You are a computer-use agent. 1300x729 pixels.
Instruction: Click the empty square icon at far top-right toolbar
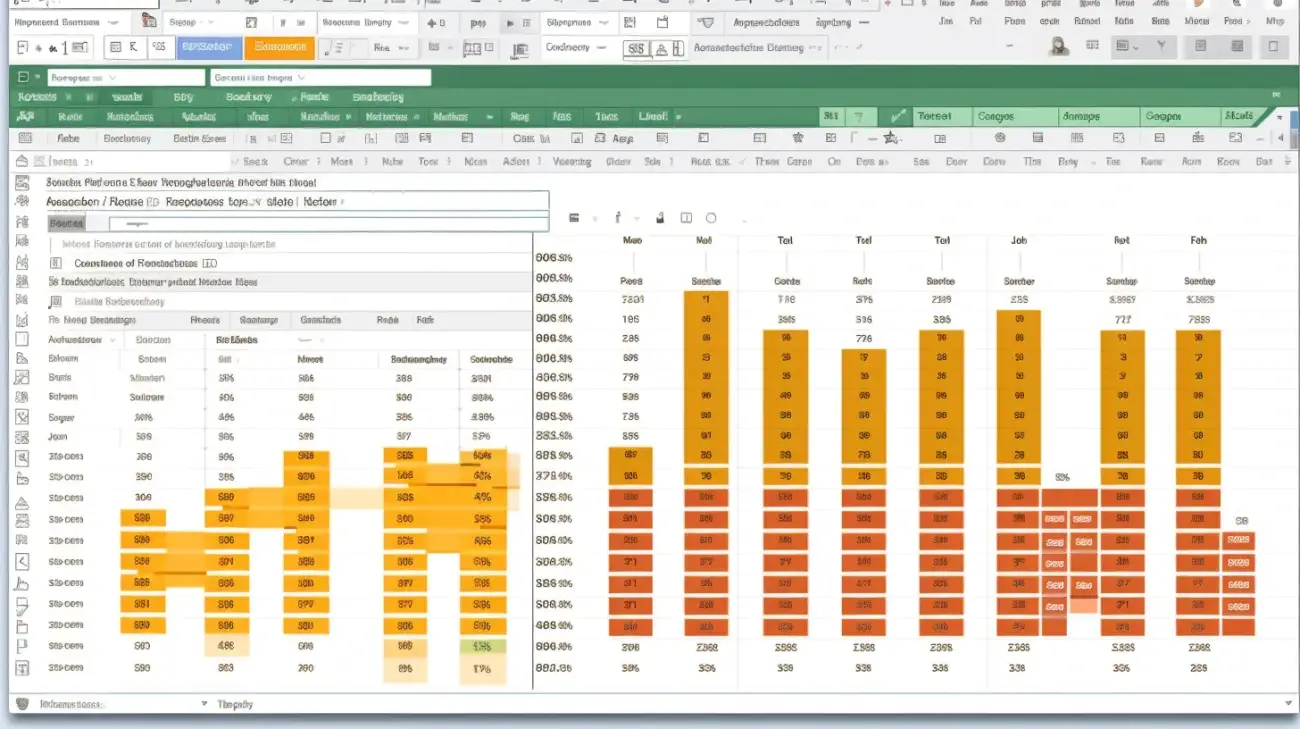1273,46
